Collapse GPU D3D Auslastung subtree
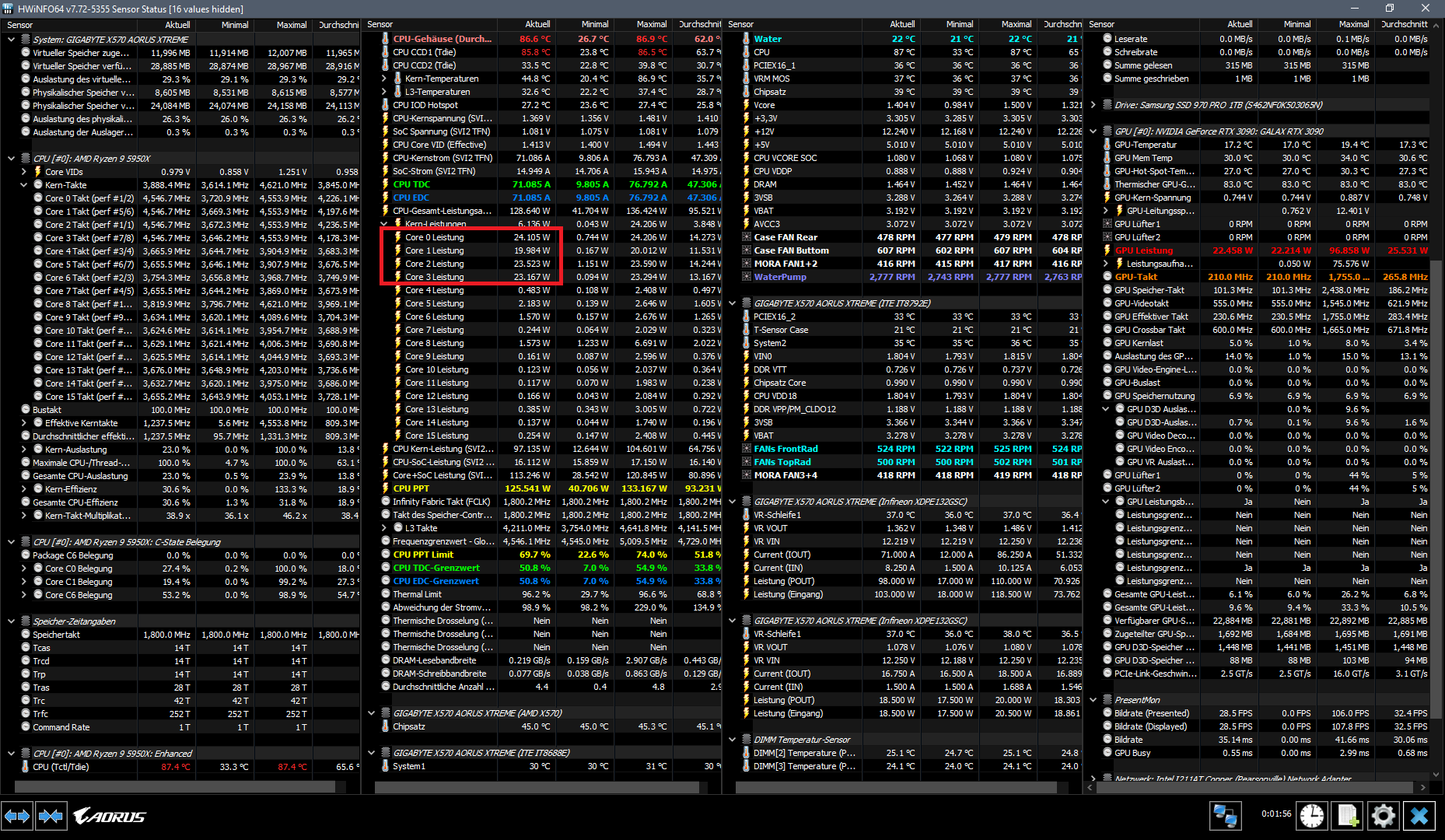This screenshot has height=840, width=1445. (x=1106, y=409)
